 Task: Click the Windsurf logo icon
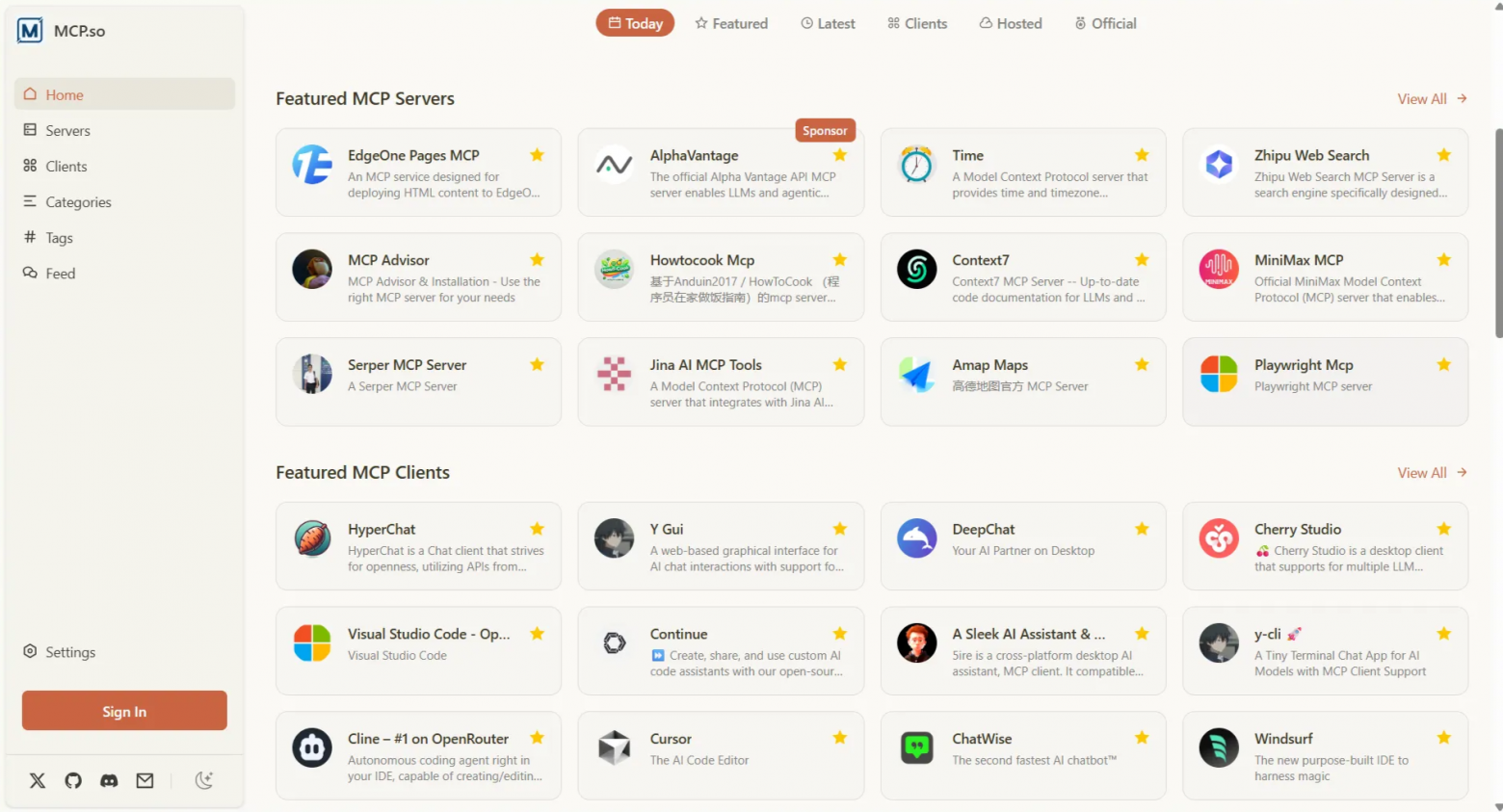(x=1219, y=748)
